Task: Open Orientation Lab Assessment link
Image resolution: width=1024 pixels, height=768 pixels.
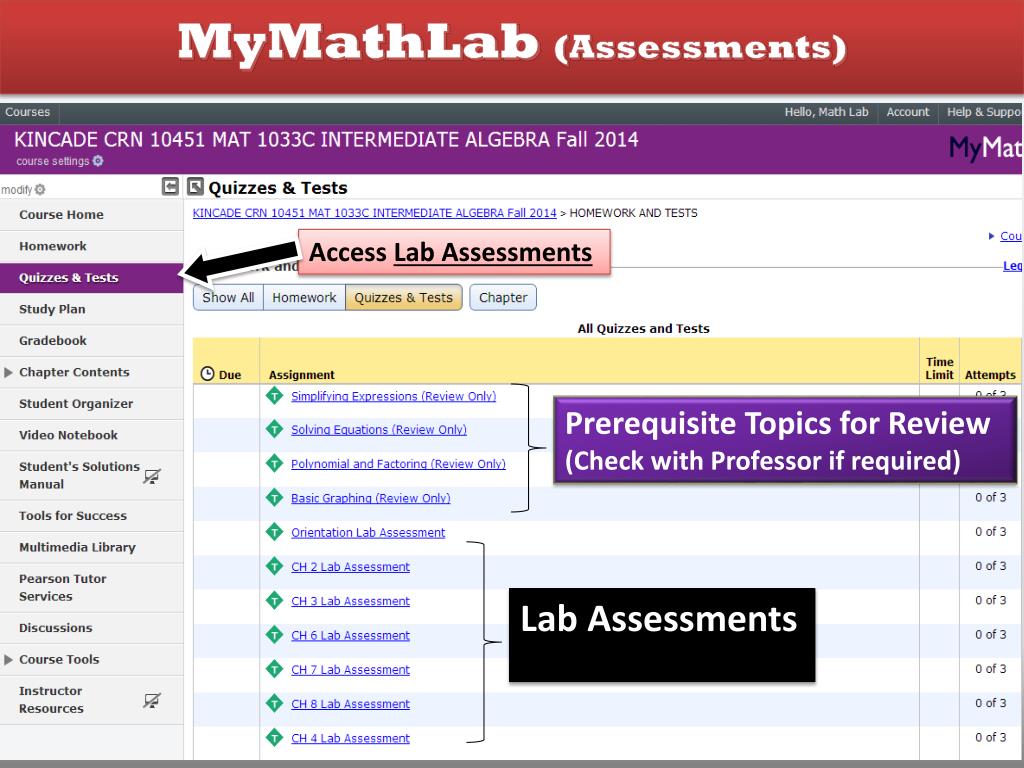Action: [x=368, y=532]
